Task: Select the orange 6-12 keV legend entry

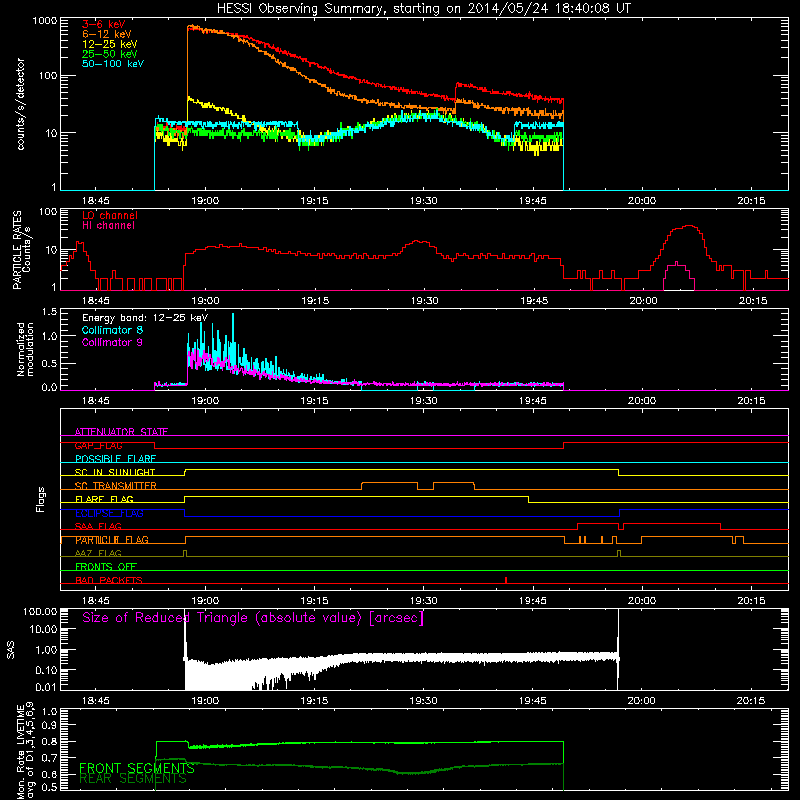Action: point(106,34)
